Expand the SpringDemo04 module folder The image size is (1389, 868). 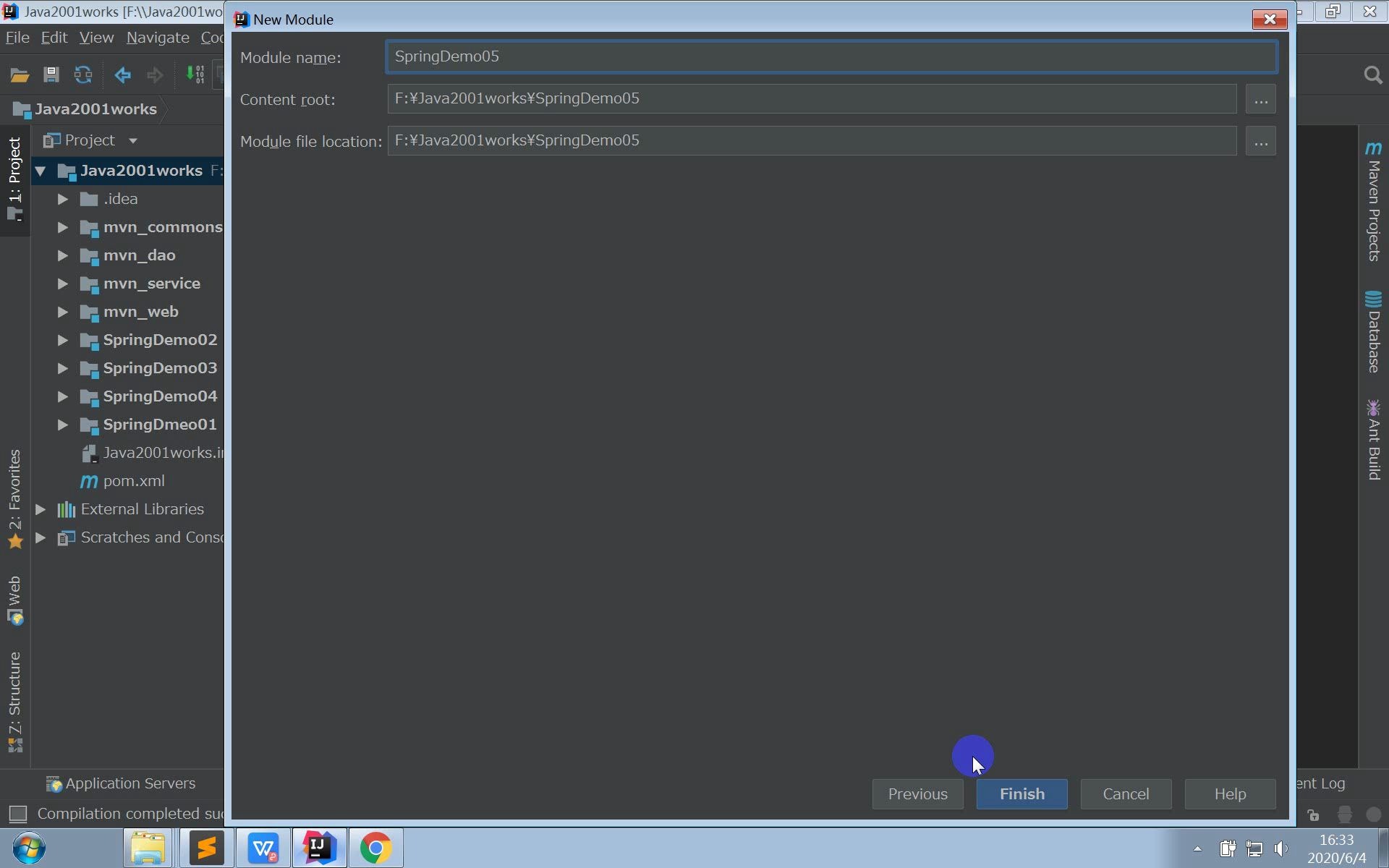point(63,396)
